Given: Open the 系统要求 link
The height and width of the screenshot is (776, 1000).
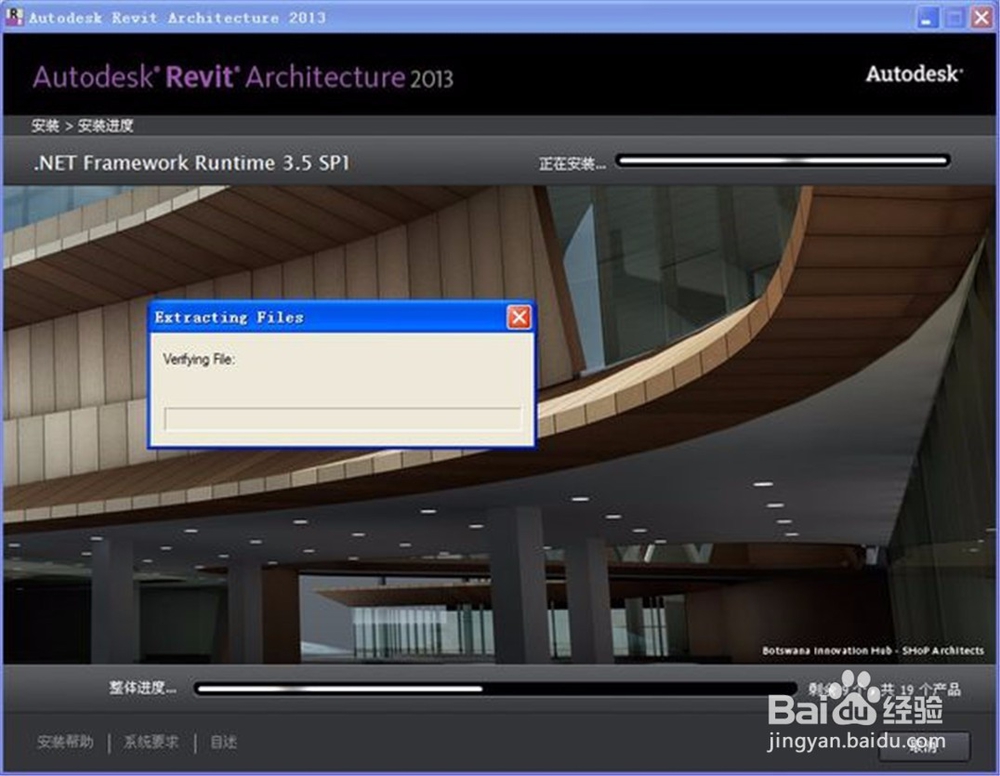Looking at the screenshot, I should (x=151, y=742).
